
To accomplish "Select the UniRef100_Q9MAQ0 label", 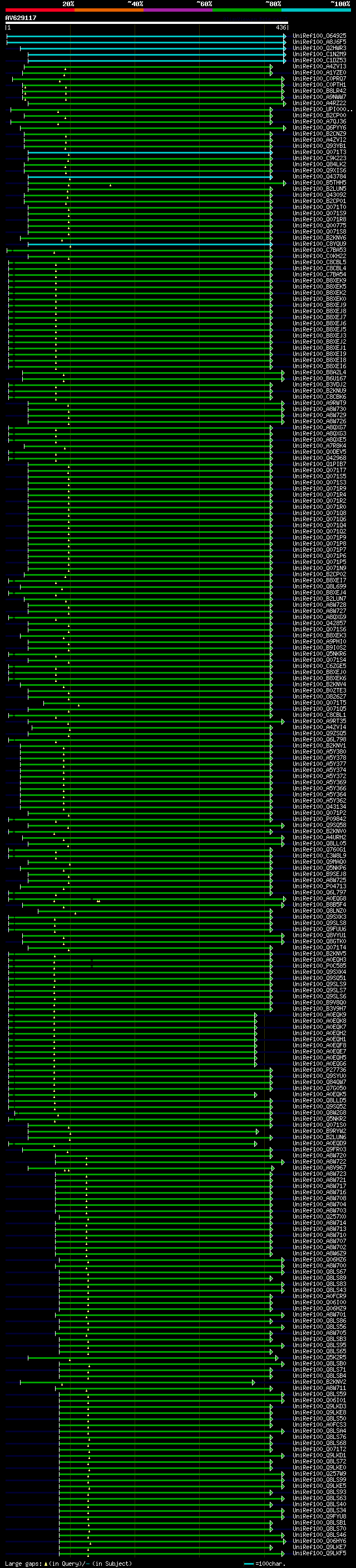I will (x=319, y=861).
